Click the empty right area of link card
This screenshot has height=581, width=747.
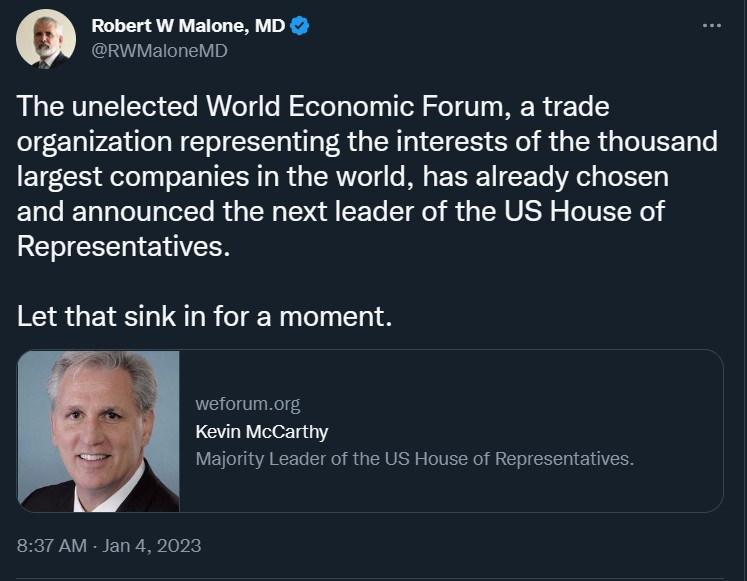click(680, 431)
